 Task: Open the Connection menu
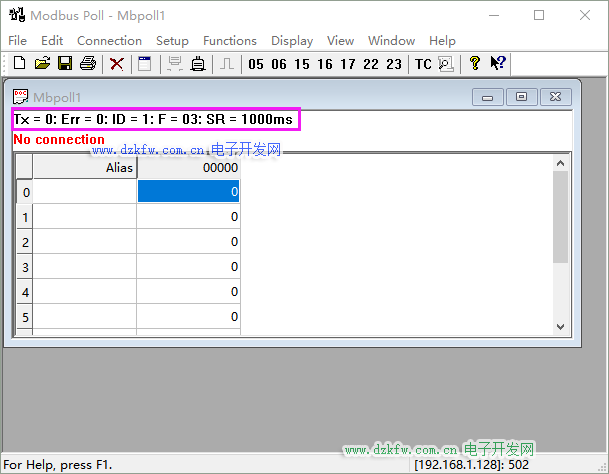click(x=109, y=41)
